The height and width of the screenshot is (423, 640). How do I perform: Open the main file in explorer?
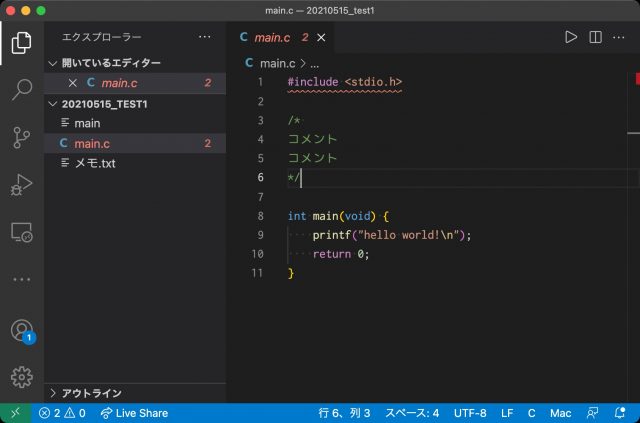tap(135, 123)
